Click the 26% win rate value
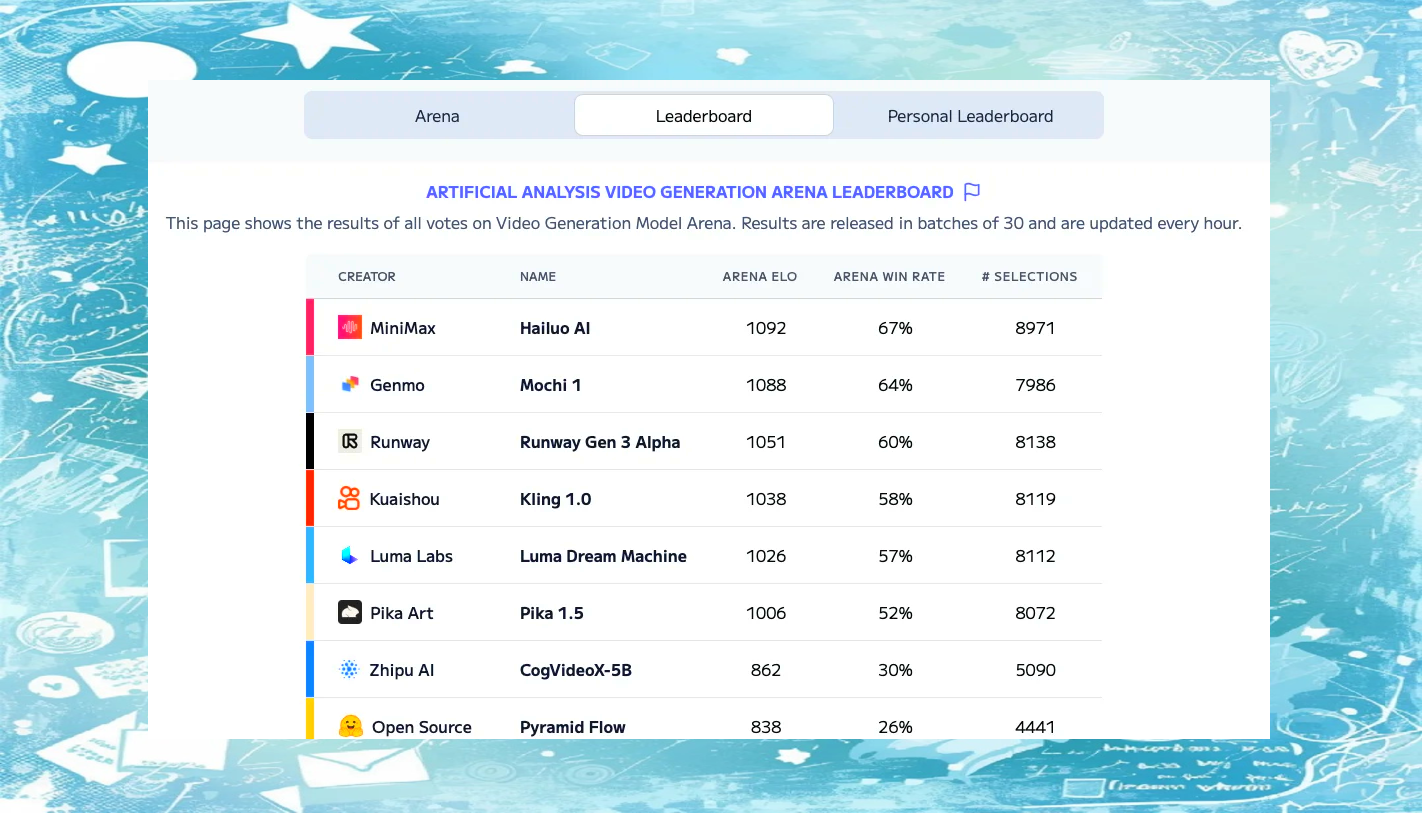Image resolution: width=1422 pixels, height=813 pixels. tap(895, 727)
